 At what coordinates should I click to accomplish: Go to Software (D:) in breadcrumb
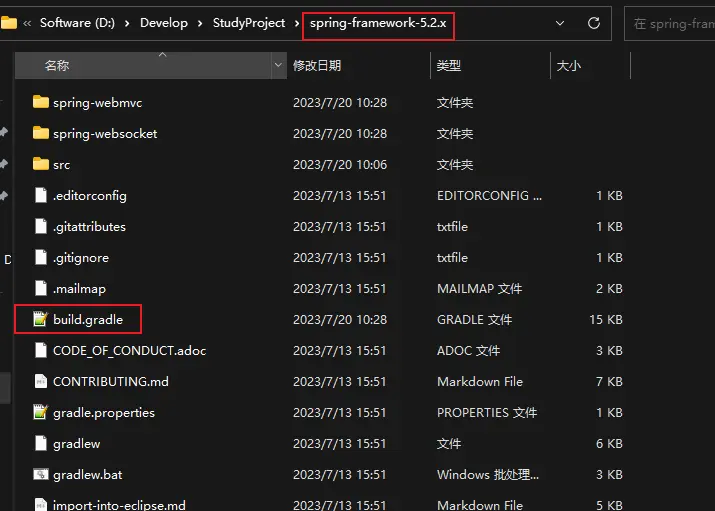(79, 23)
